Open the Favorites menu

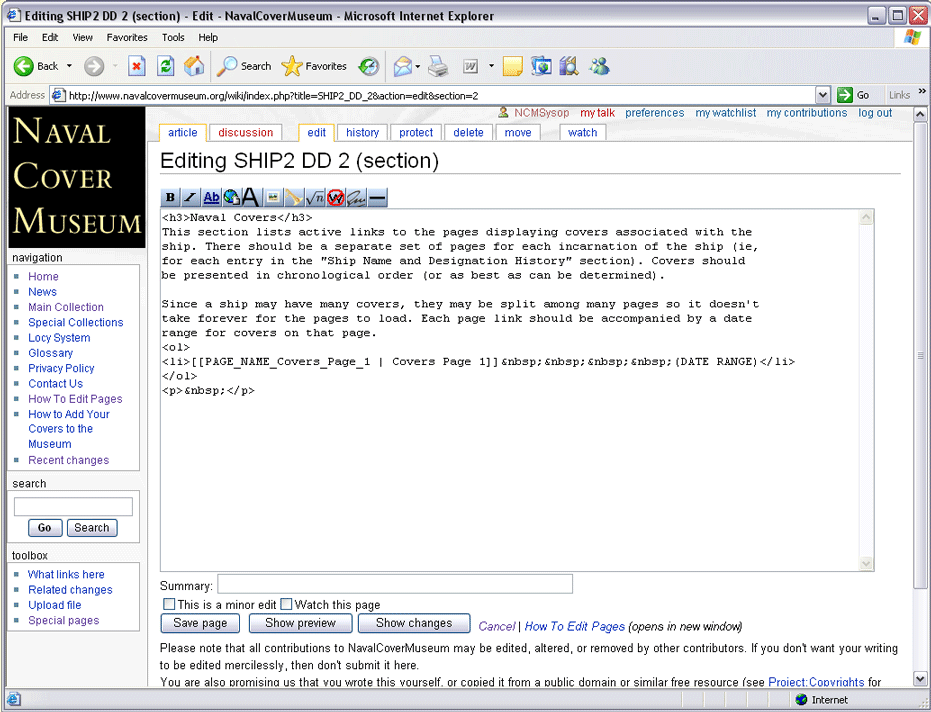(x=127, y=37)
